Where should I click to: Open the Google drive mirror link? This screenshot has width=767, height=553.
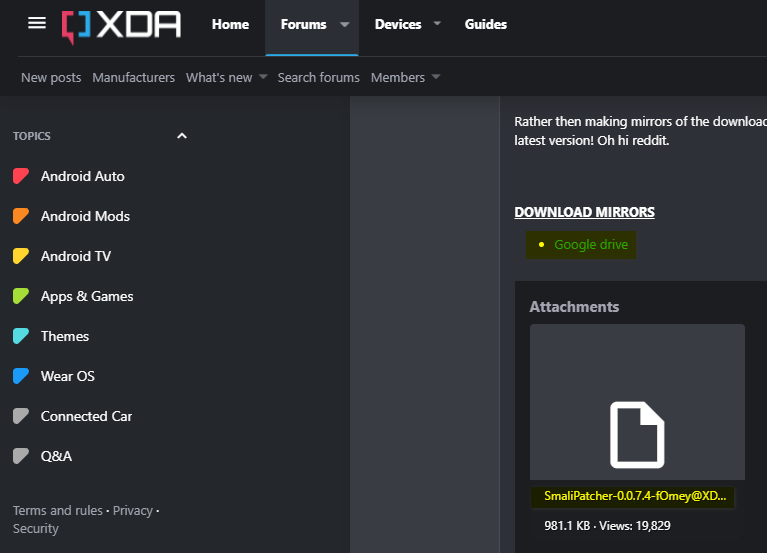pyautogui.click(x=591, y=244)
